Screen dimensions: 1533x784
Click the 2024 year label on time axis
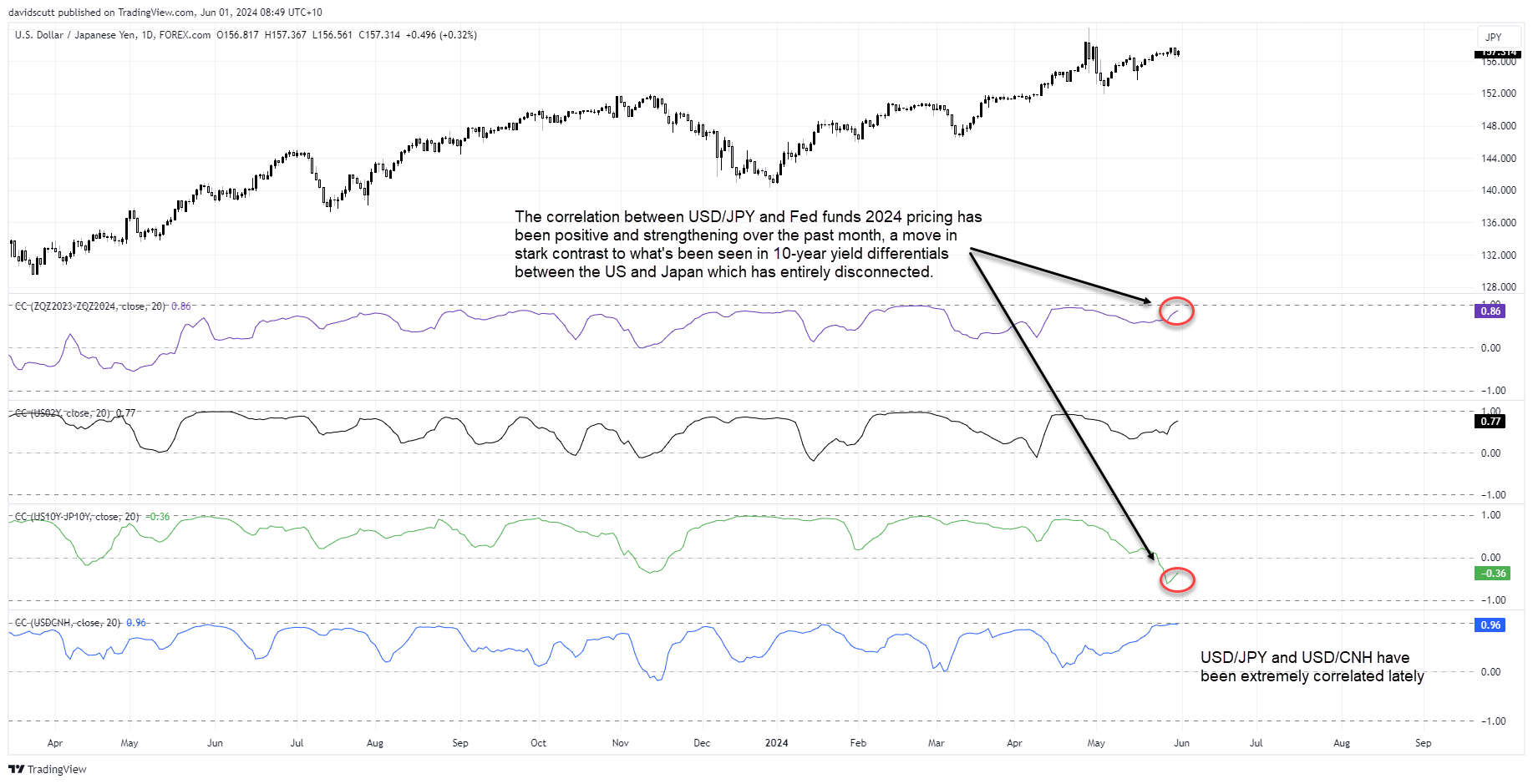[x=777, y=743]
